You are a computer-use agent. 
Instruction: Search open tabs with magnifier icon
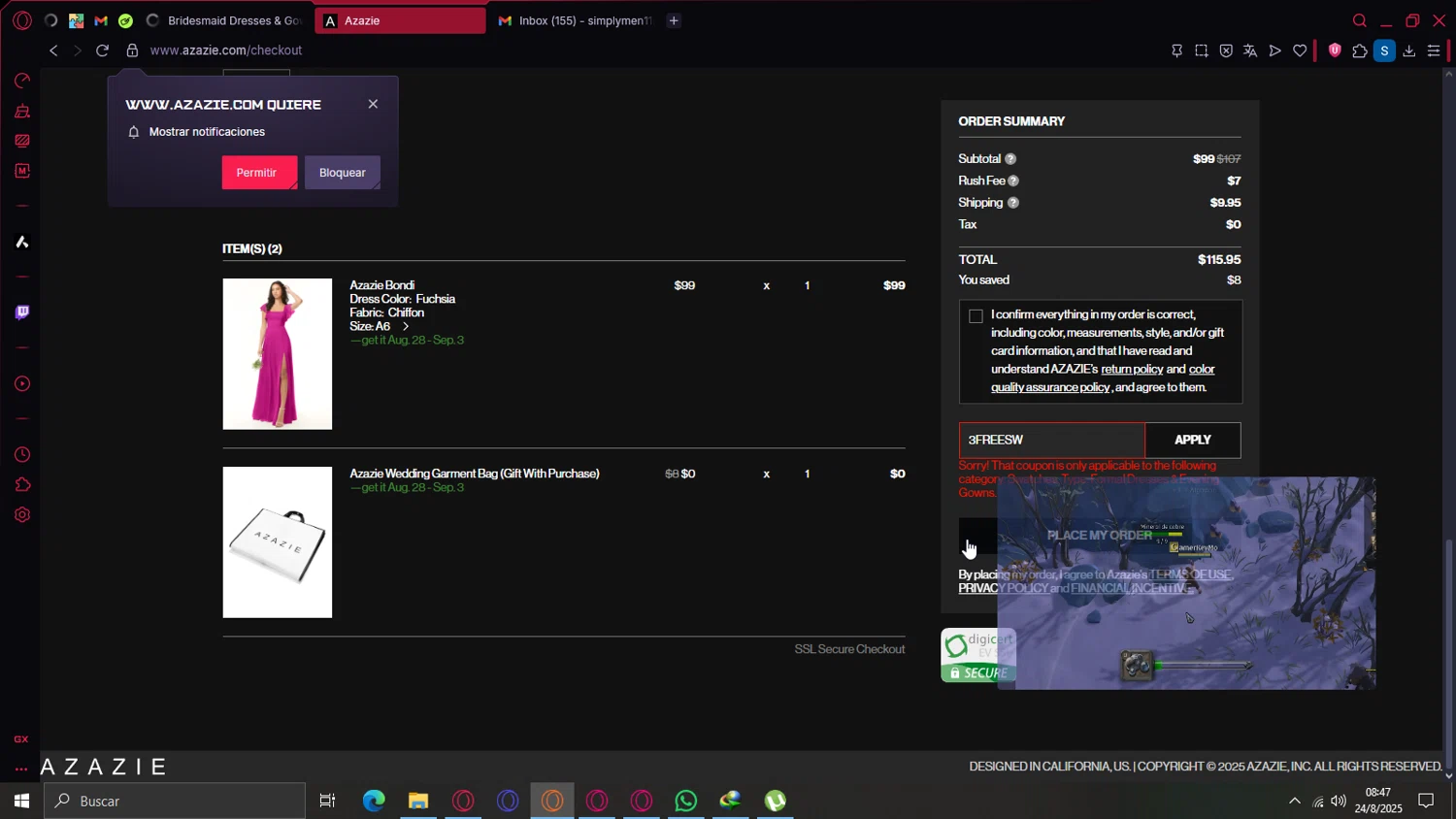(x=1360, y=20)
